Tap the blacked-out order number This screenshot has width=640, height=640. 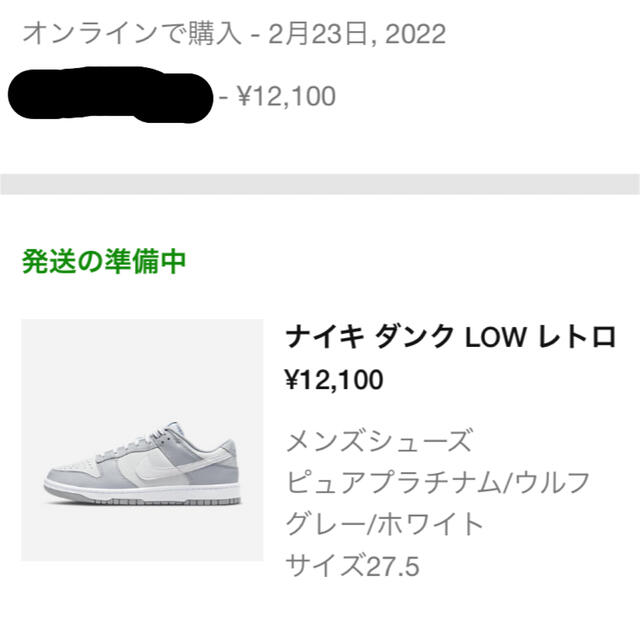110,95
